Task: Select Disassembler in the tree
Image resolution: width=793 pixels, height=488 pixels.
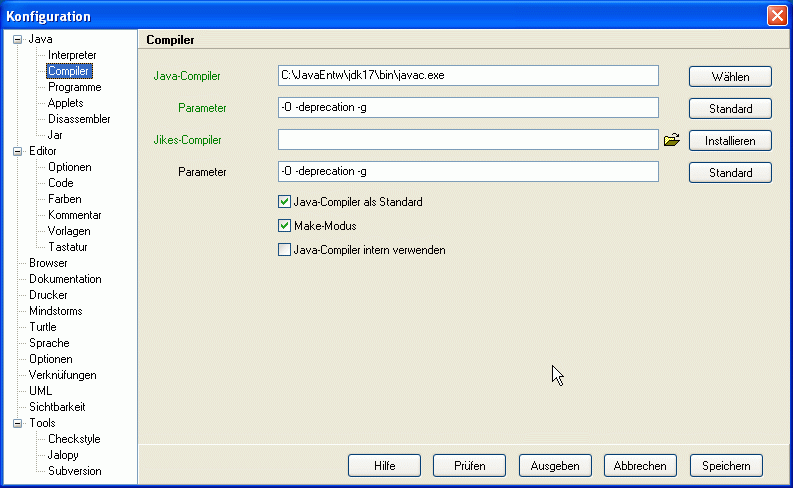Action: pos(78,119)
